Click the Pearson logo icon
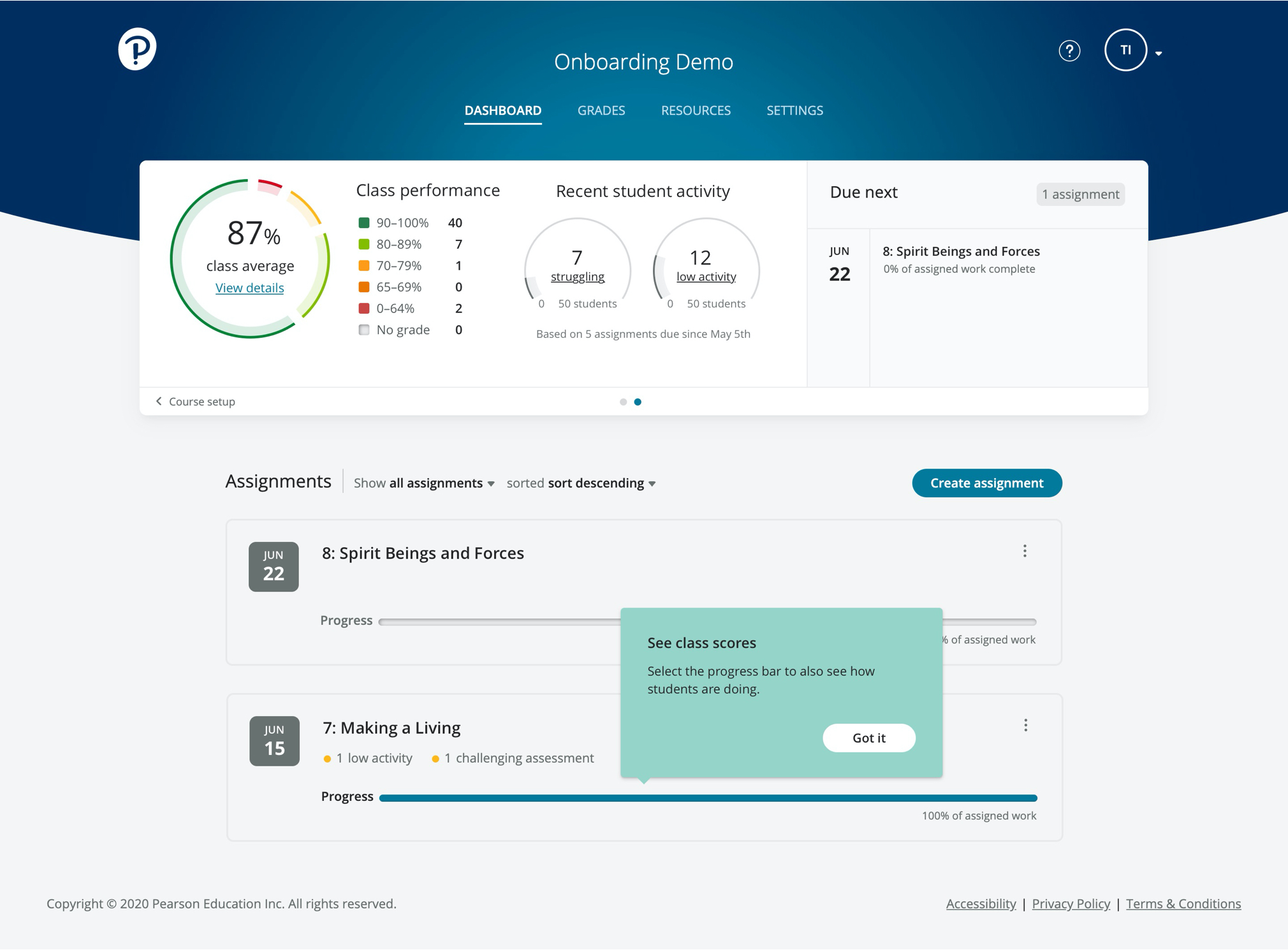Image resolution: width=1288 pixels, height=950 pixels. coord(137,49)
